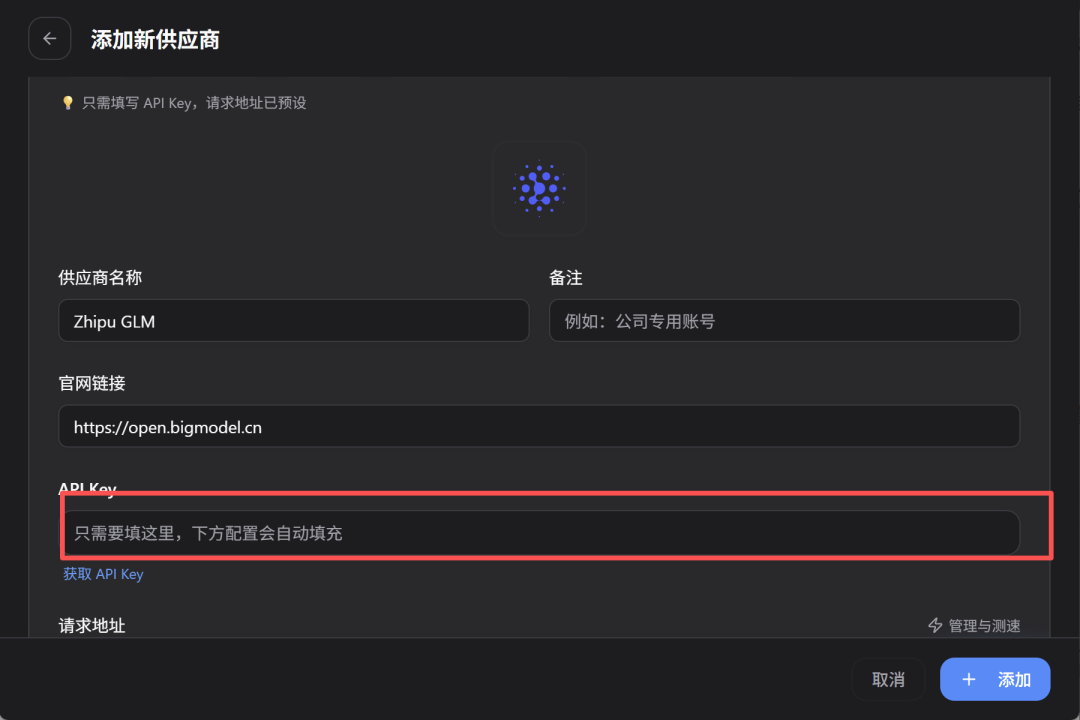Click the lightning bolt speed test icon
This screenshot has width=1080, height=720.
click(x=936, y=625)
